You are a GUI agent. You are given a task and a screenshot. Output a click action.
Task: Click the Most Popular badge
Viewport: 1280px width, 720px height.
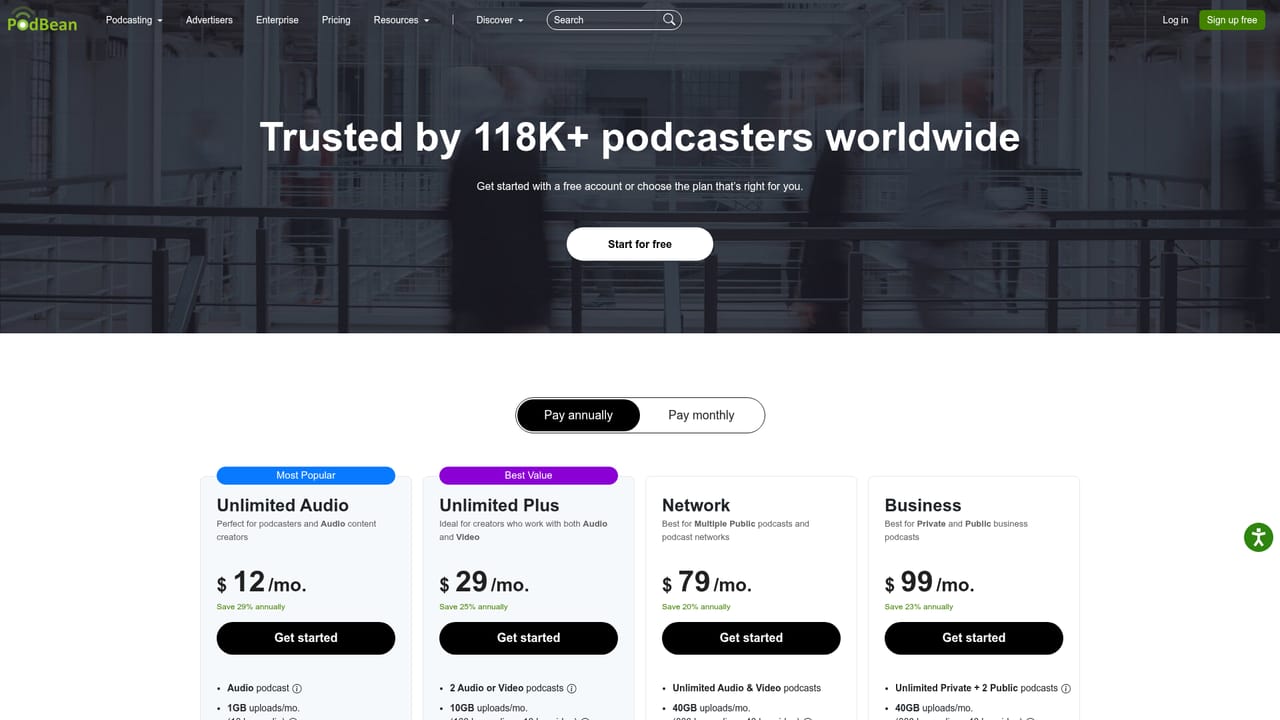(x=306, y=476)
